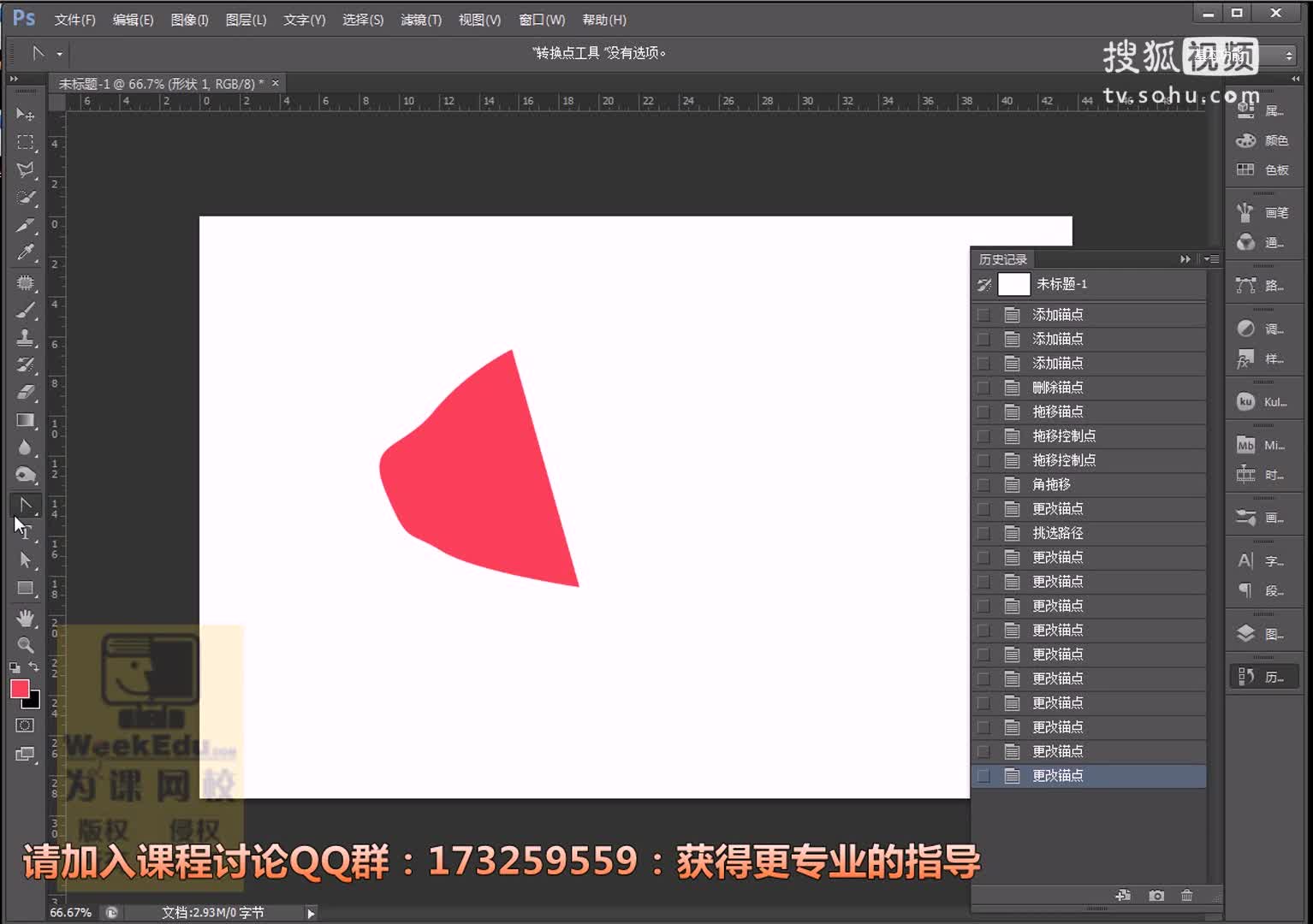The image size is (1313, 924).
Task: Set history brush source for highlighted 更改锚点
Action: pyautogui.click(x=984, y=776)
